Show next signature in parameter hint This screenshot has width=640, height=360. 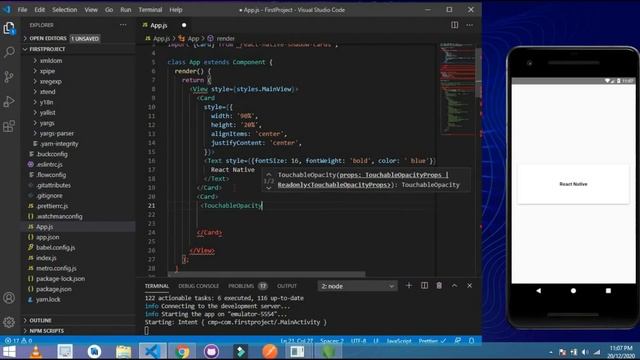pyautogui.click(x=269, y=188)
